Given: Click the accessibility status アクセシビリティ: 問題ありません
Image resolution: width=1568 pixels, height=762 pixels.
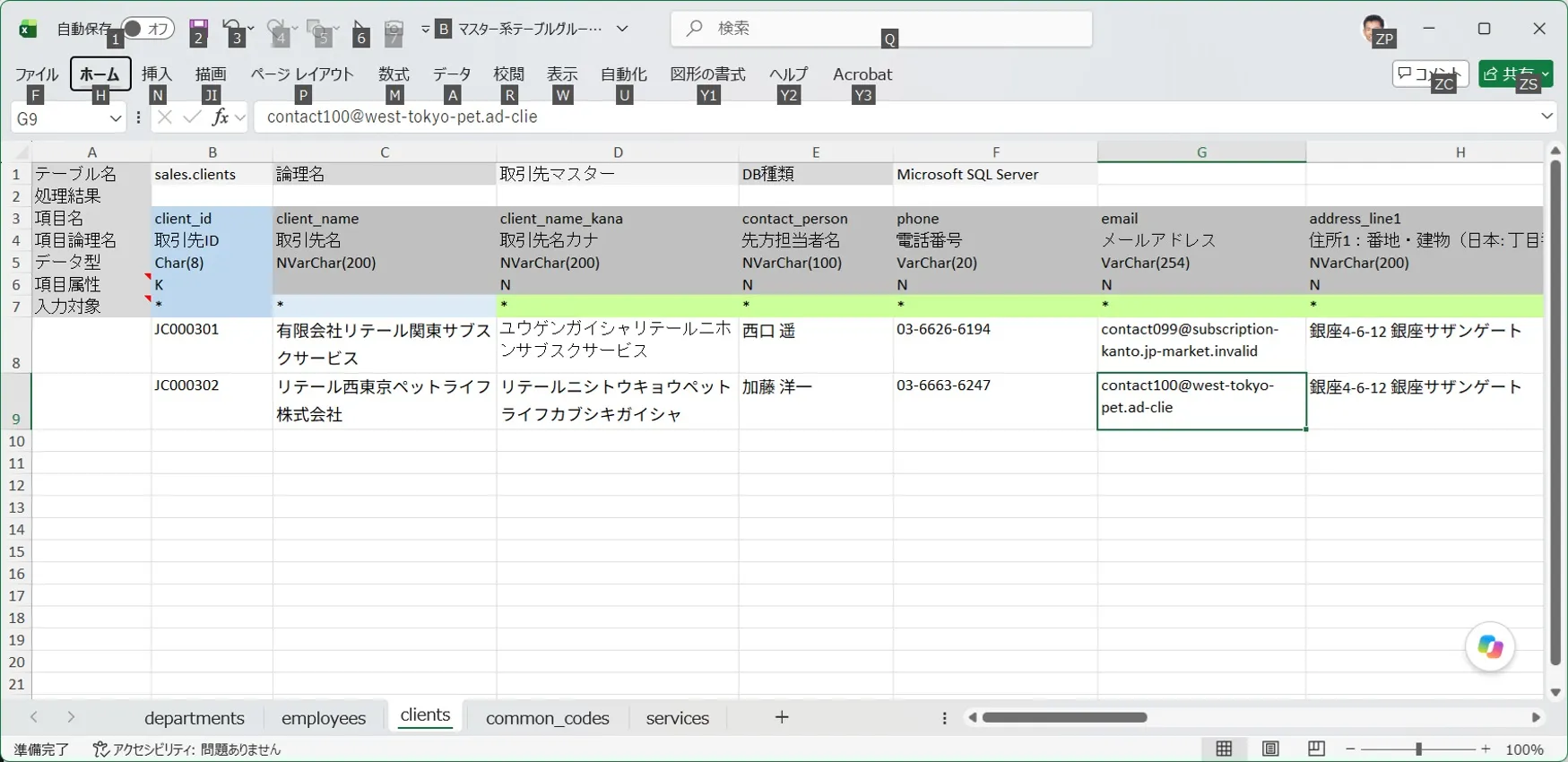Looking at the screenshot, I should (187, 749).
